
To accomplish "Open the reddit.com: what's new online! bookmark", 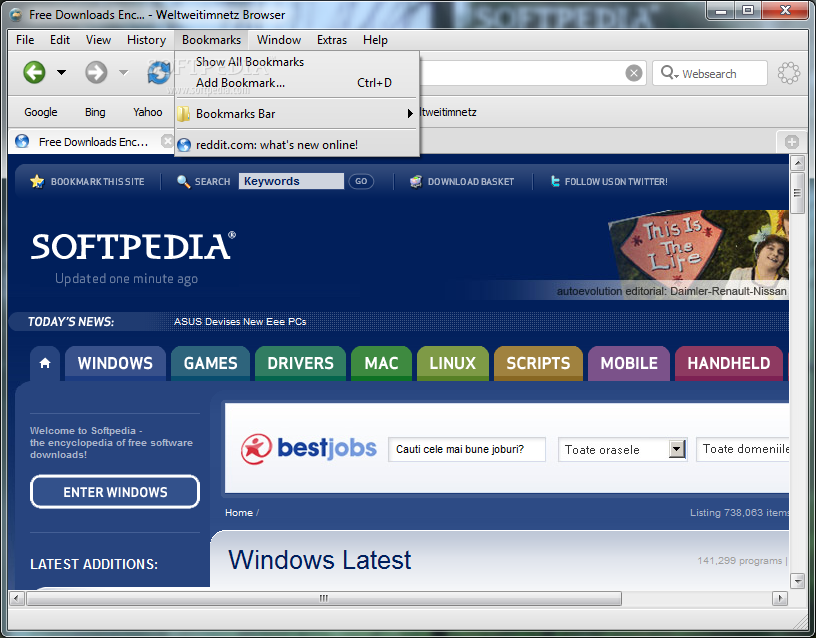I will point(297,145).
